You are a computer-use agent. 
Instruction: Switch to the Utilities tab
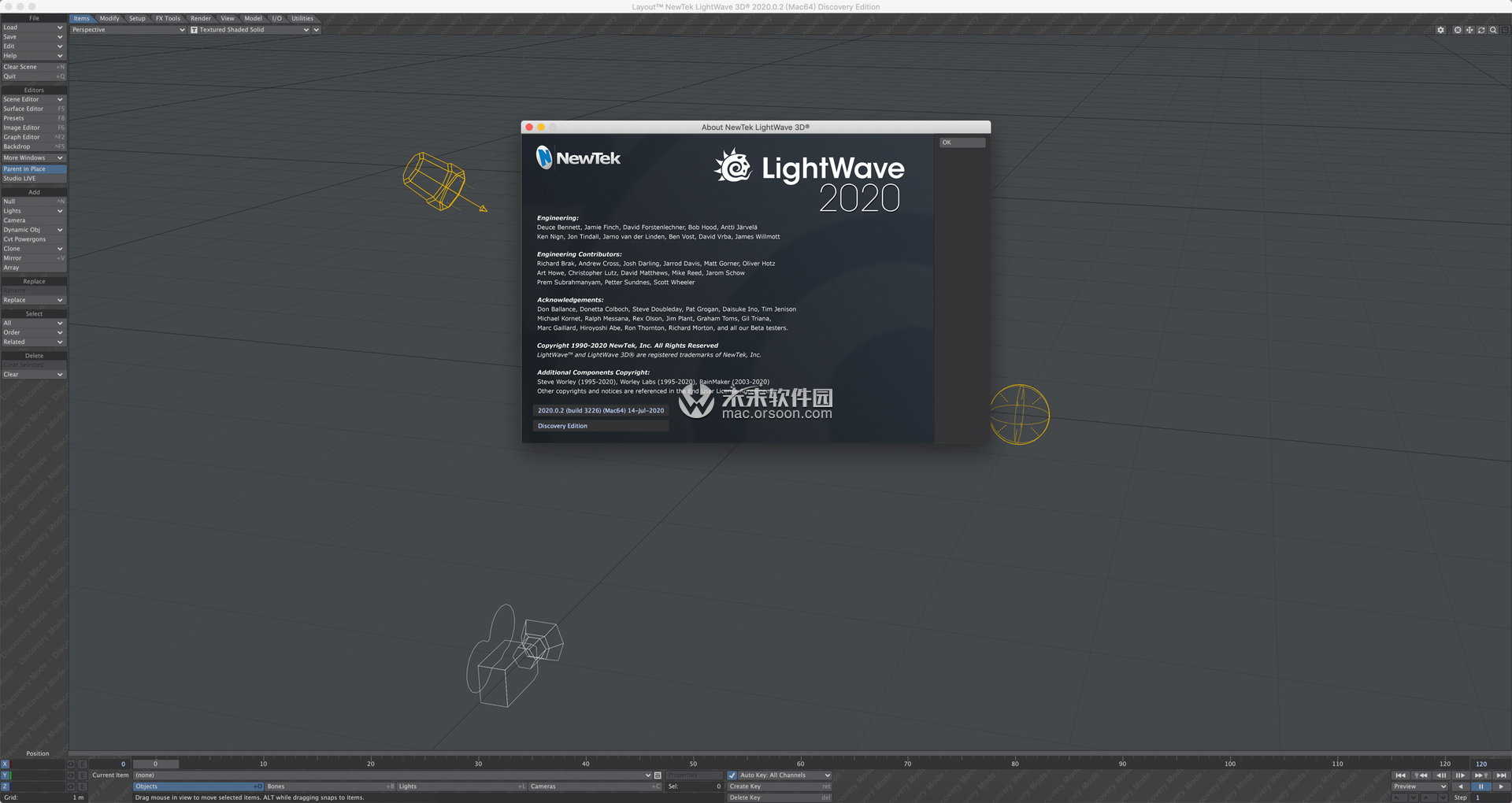(302, 18)
